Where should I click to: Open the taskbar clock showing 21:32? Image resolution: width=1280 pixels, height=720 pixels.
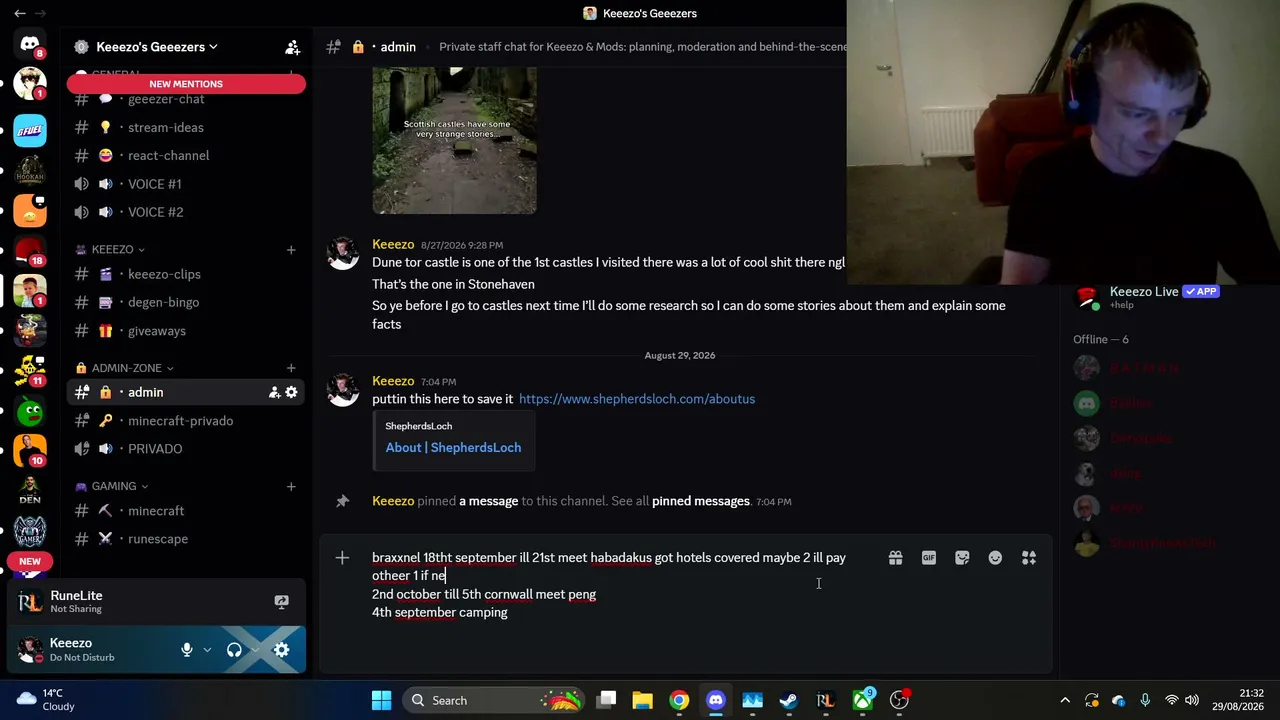(x=1236, y=700)
